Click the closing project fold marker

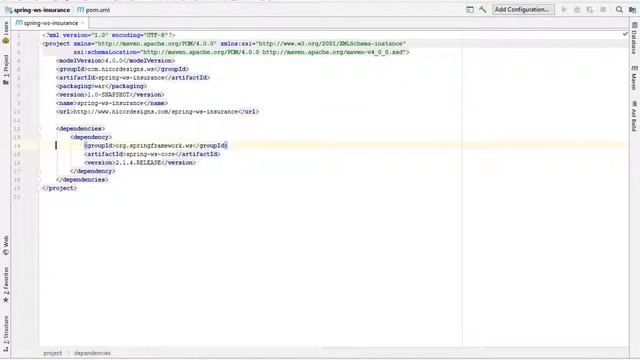coord(39,188)
